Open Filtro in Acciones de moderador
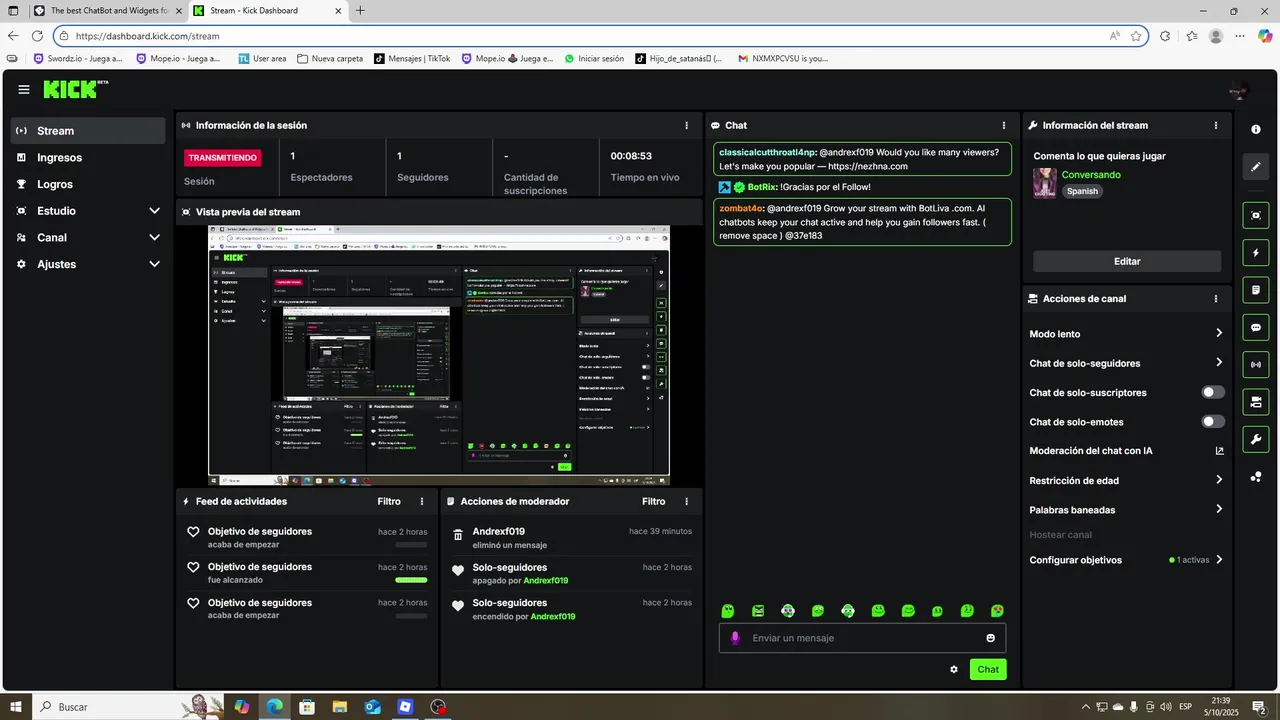This screenshot has height=720, width=1280. pos(653,502)
